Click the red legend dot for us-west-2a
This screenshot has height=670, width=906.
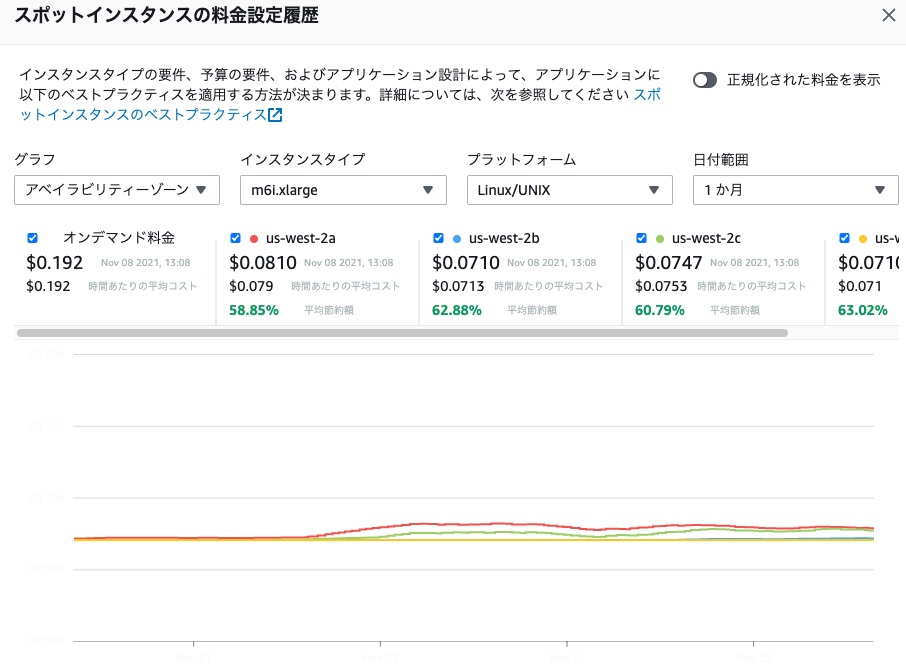[x=252, y=238]
